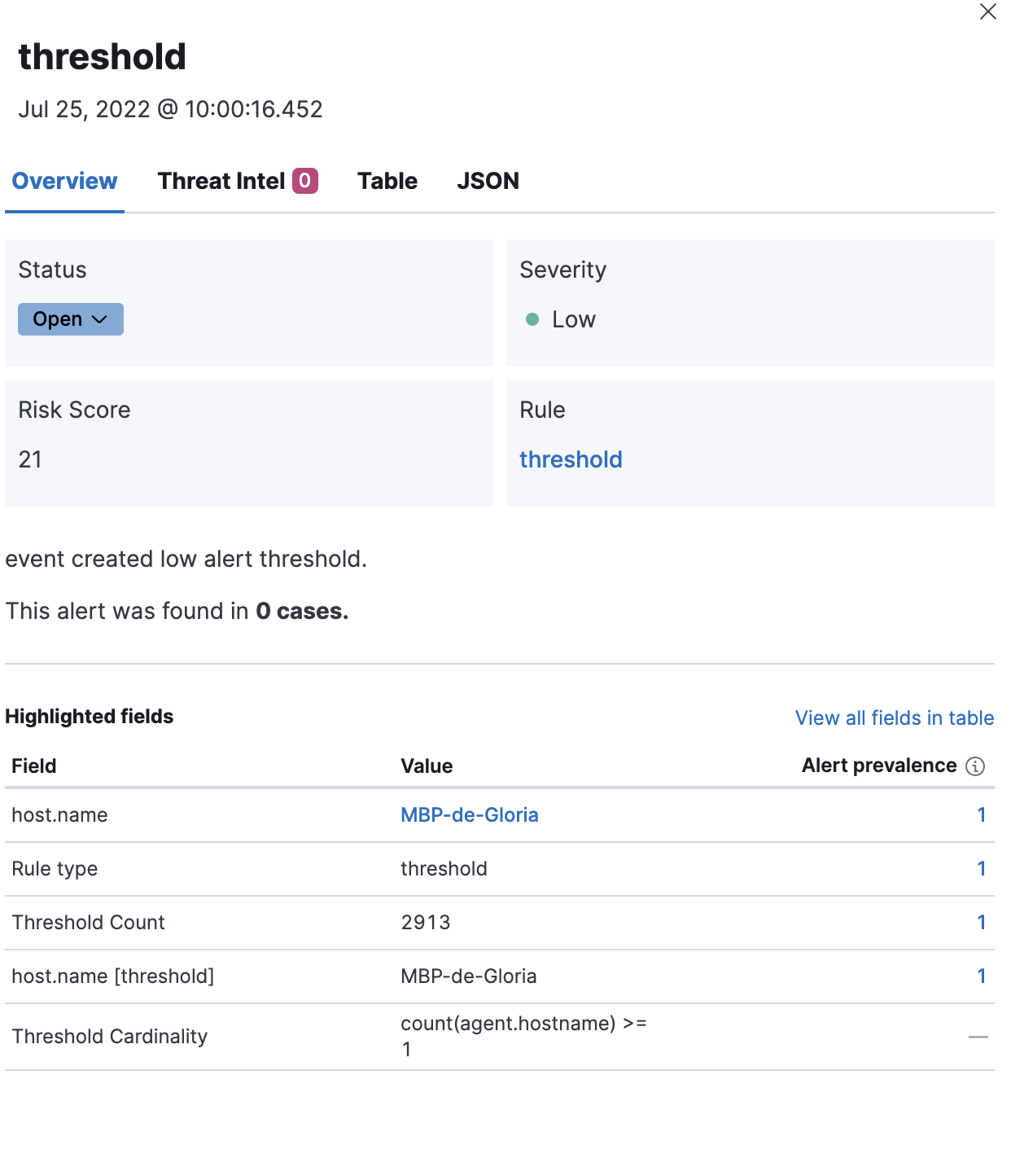Click the close X on the alert flyout
Viewport: 1011px width, 1176px height.
coord(987,12)
